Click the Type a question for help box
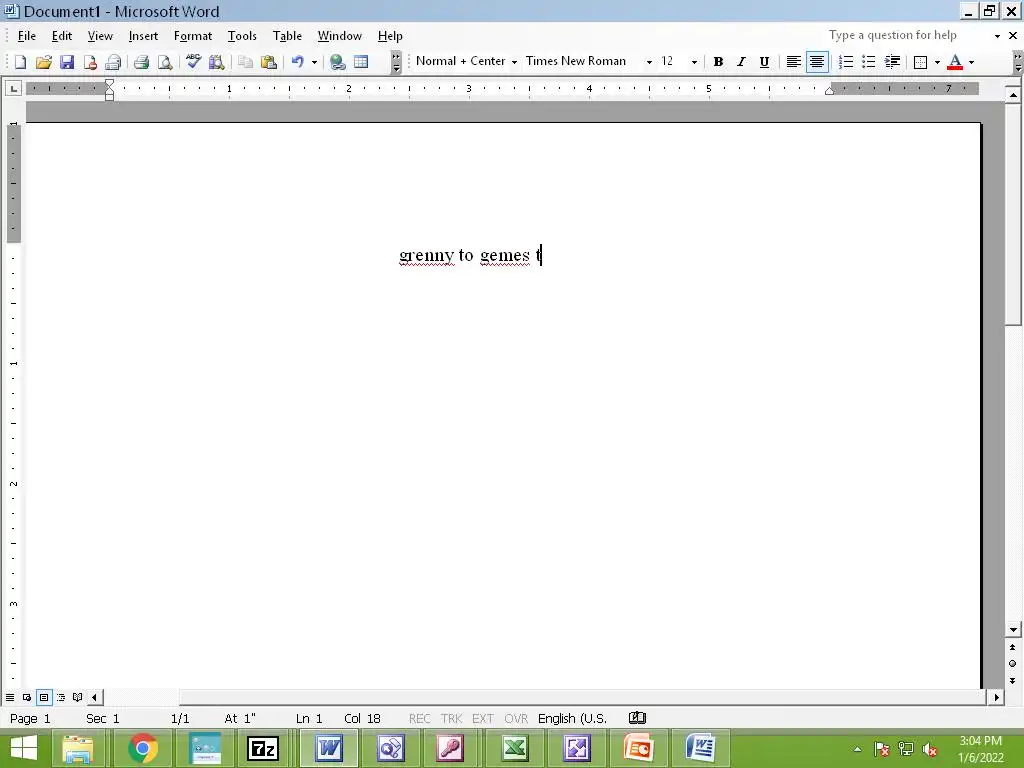Screen dimensions: 1024x768 pos(908,35)
